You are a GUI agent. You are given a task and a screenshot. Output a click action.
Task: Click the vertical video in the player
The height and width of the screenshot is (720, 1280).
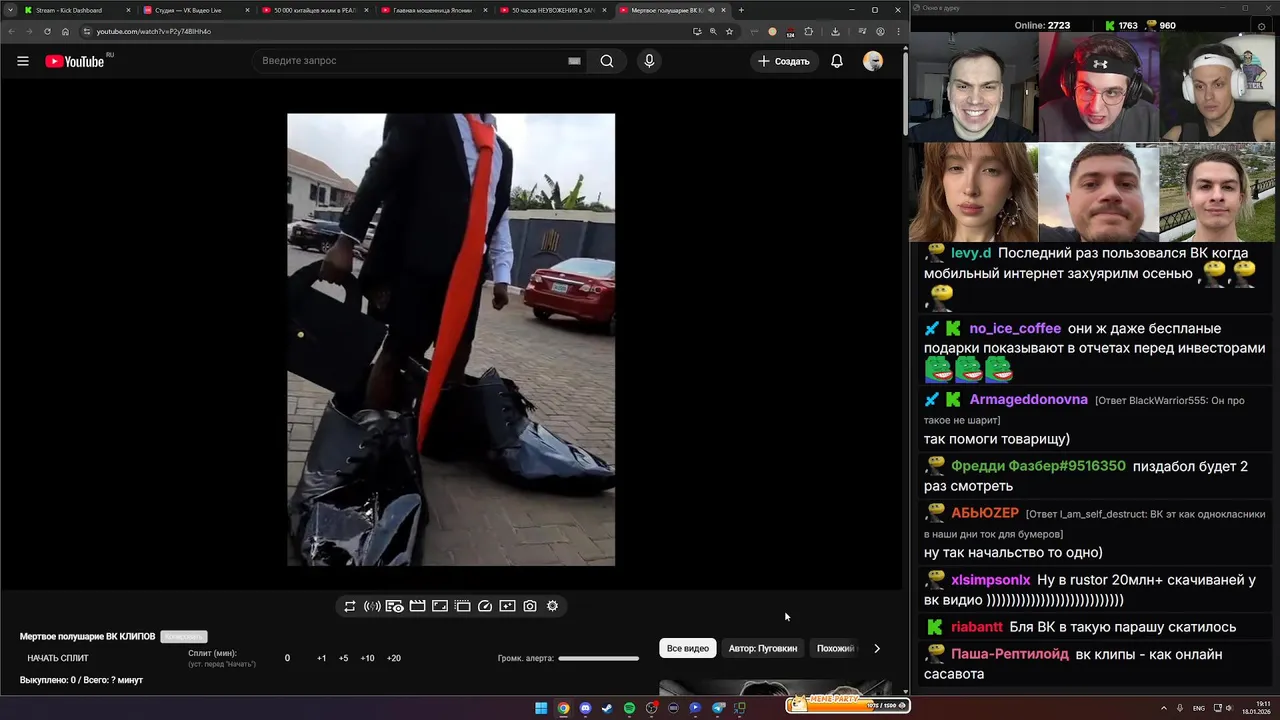coord(451,340)
